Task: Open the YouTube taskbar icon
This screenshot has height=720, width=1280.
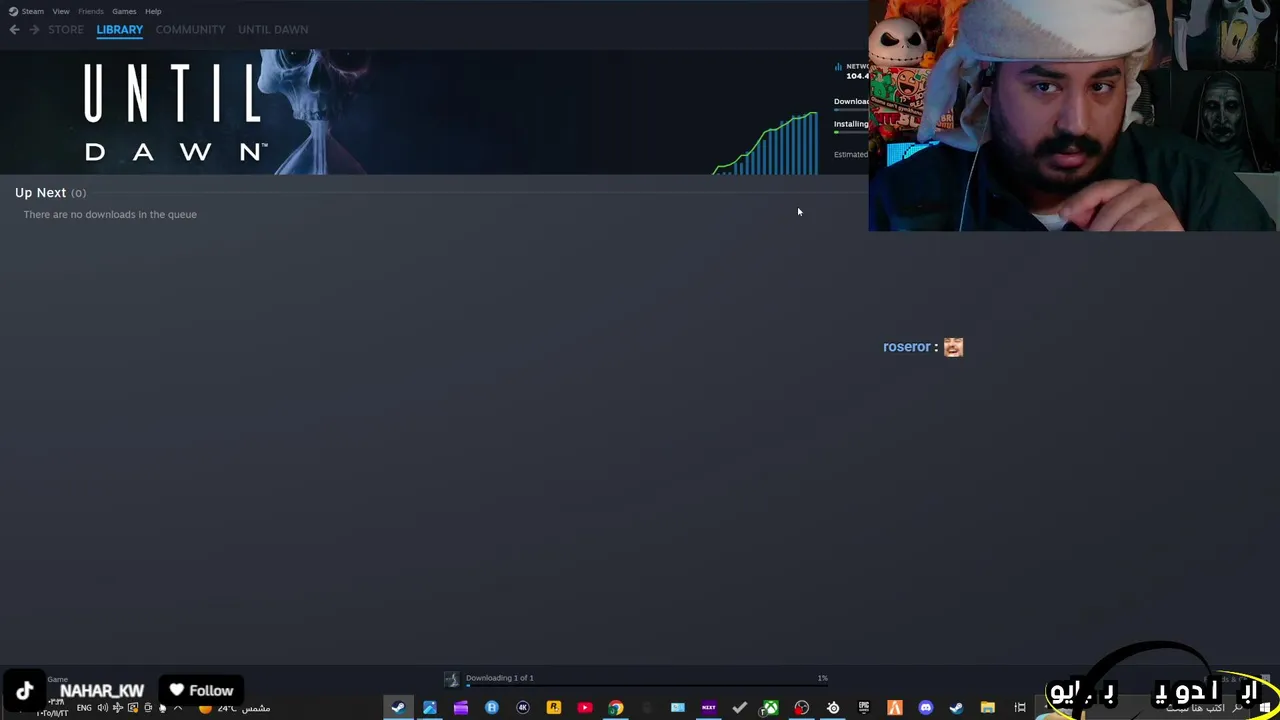Action: [x=585, y=708]
